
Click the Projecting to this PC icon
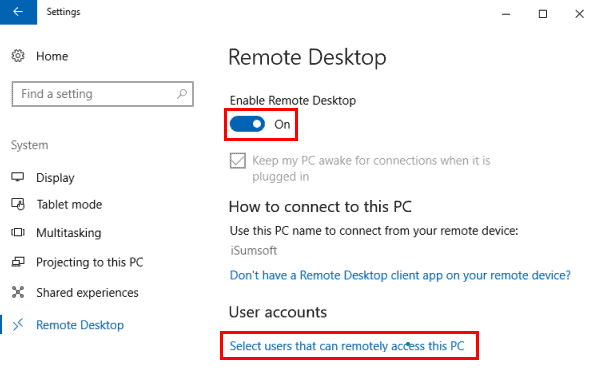(x=18, y=262)
